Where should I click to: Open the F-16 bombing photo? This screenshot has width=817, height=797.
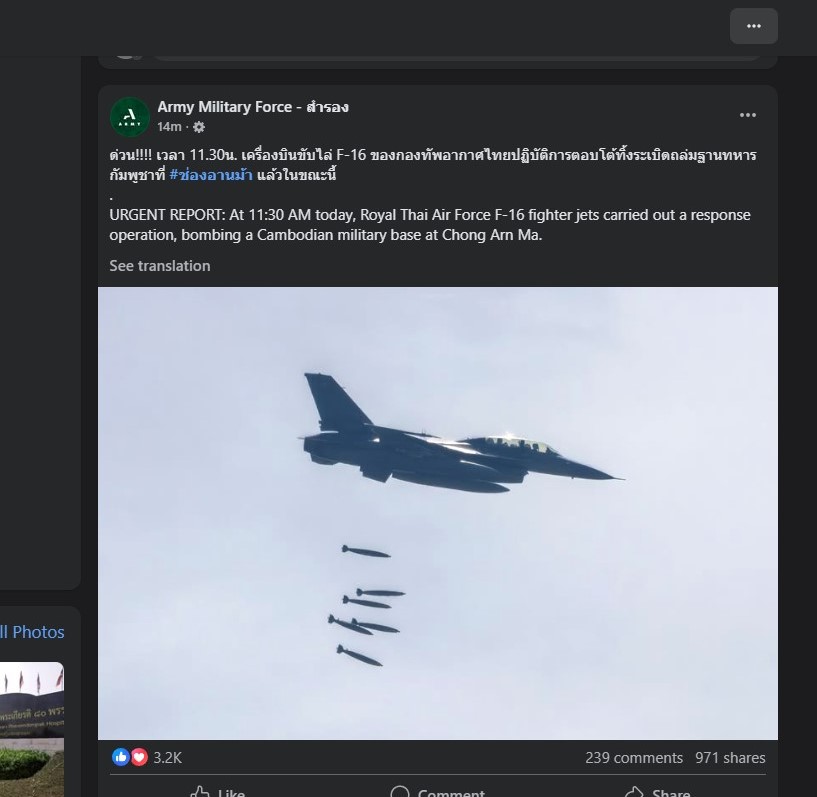[438, 513]
